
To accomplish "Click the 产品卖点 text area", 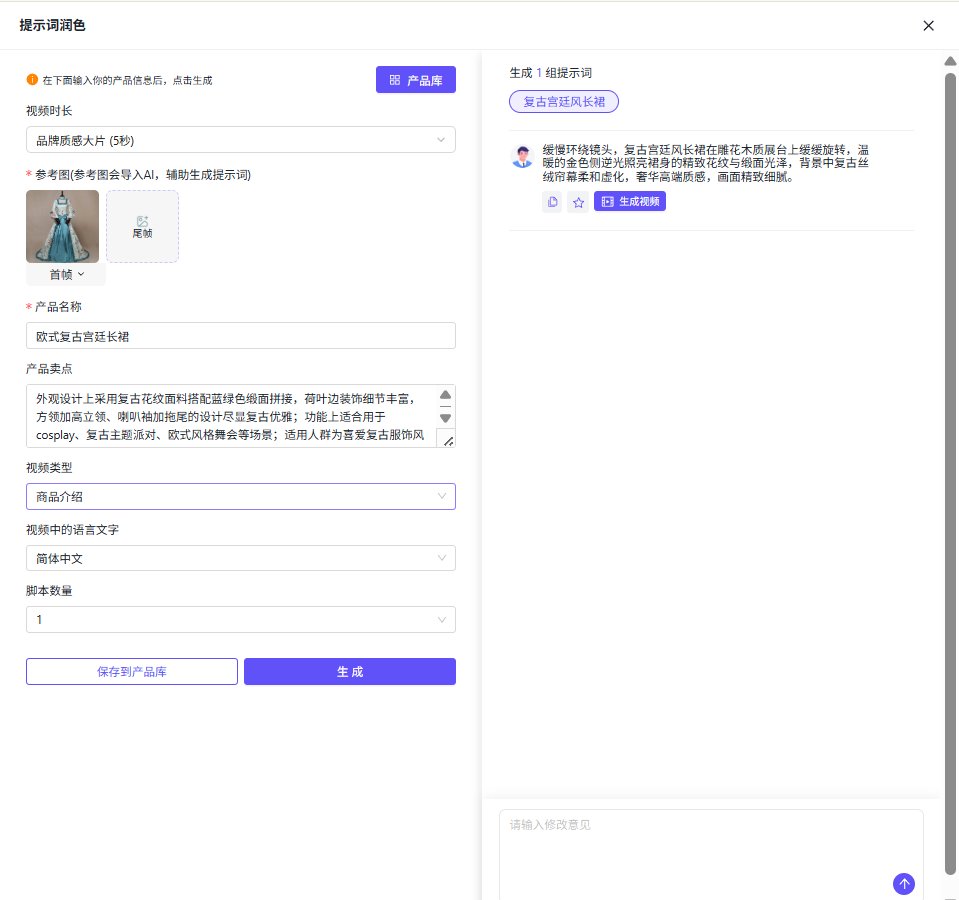I will (x=232, y=416).
